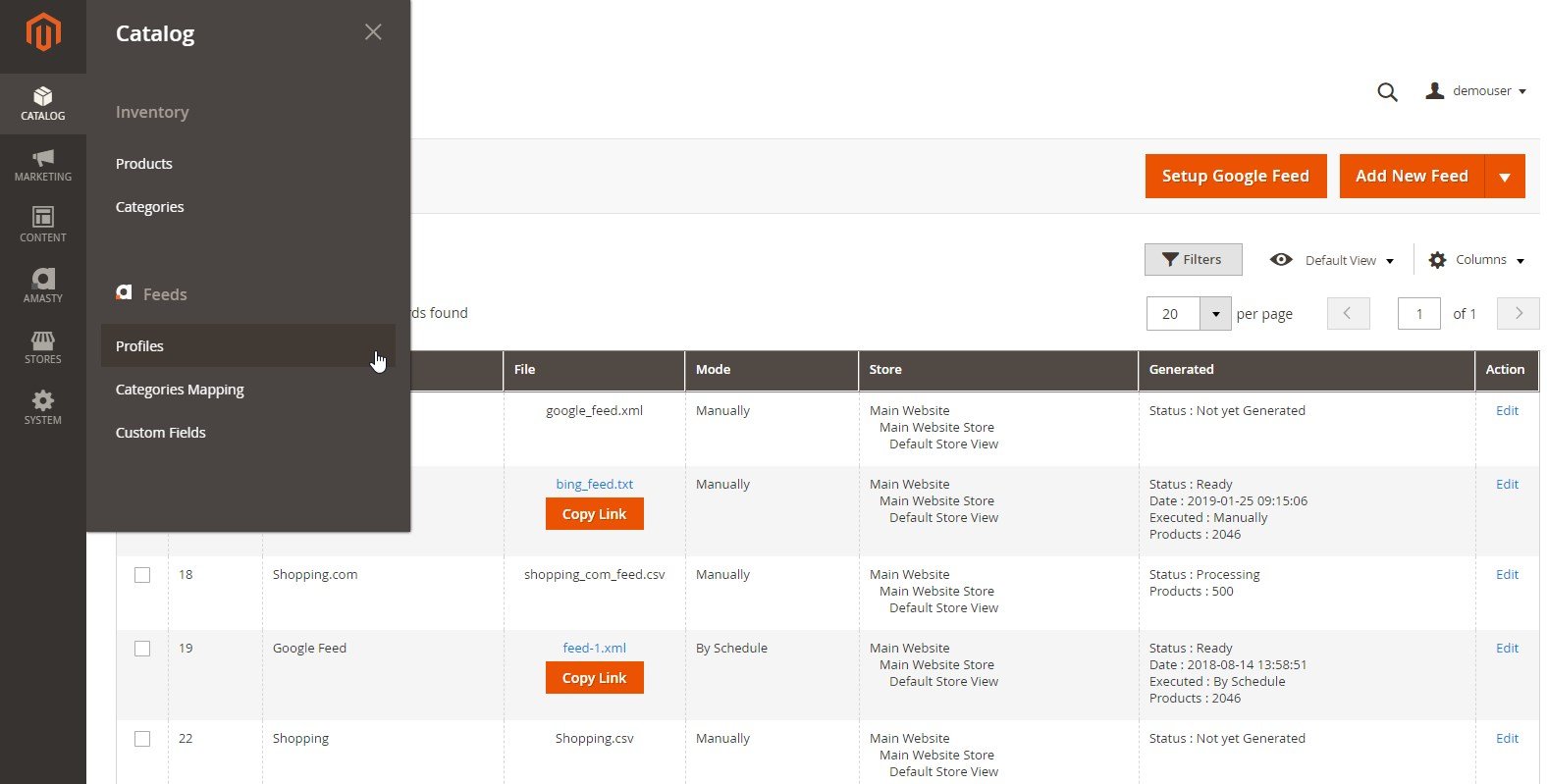
Task: Click the Feeds Amasty logo icon
Action: [x=124, y=292]
